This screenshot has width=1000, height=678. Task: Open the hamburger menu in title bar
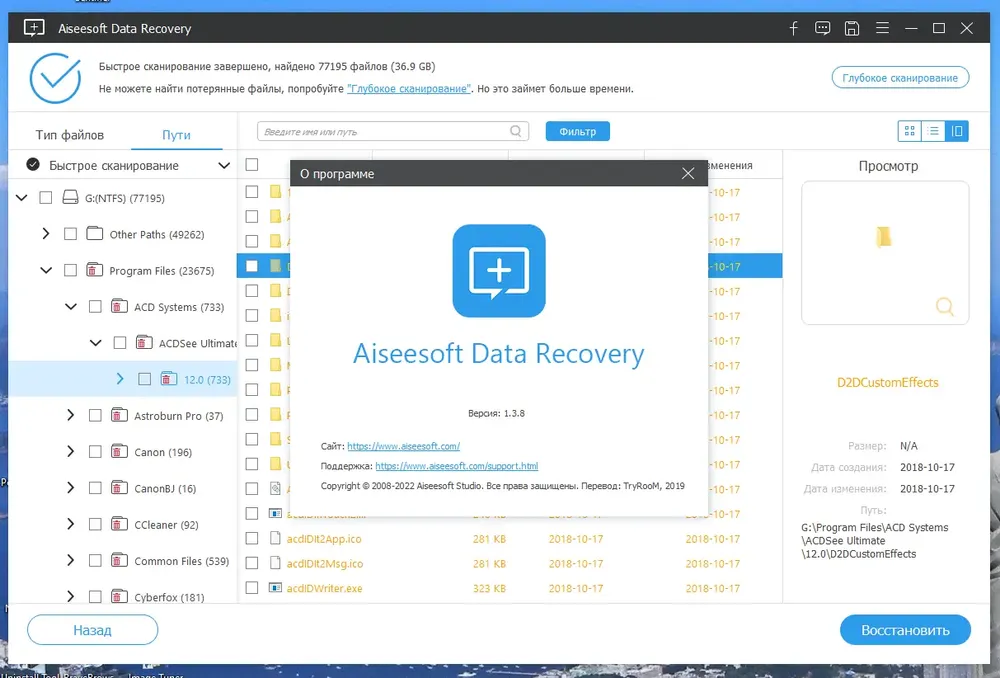pos(882,28)
